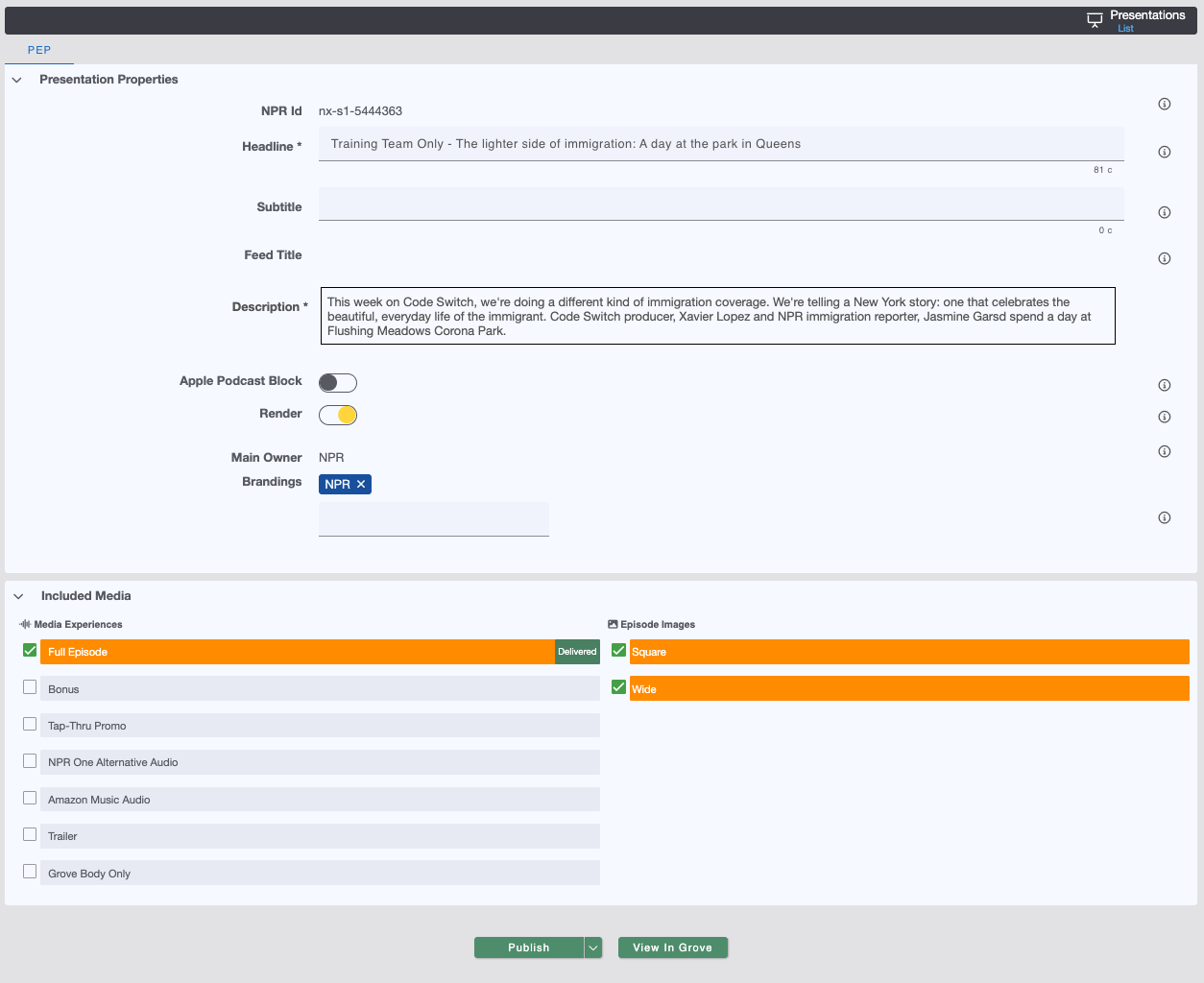Enable the Apple Podcast Block switch
Screen dimensions: 1204x983
tap(338, 383)
